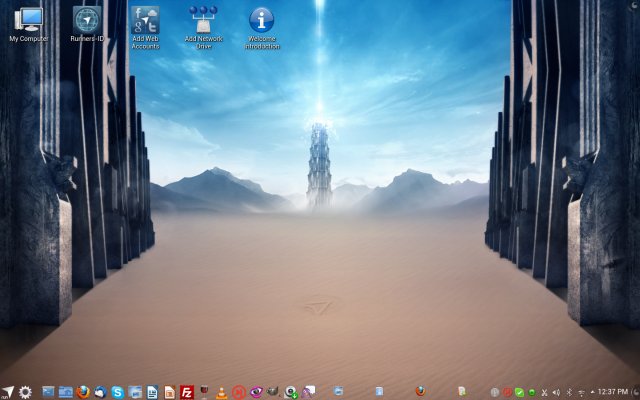Launch VLC media player cone icon
Screen dimensions: 640x400
222,393
